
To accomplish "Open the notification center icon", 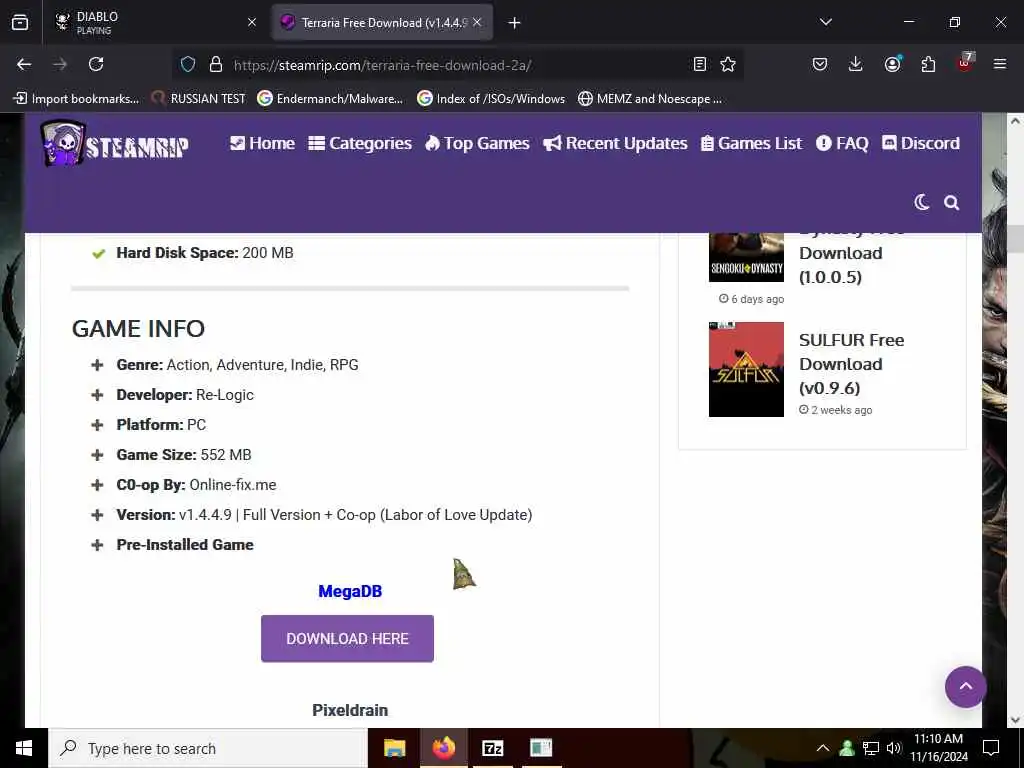I will click(991, 748).
